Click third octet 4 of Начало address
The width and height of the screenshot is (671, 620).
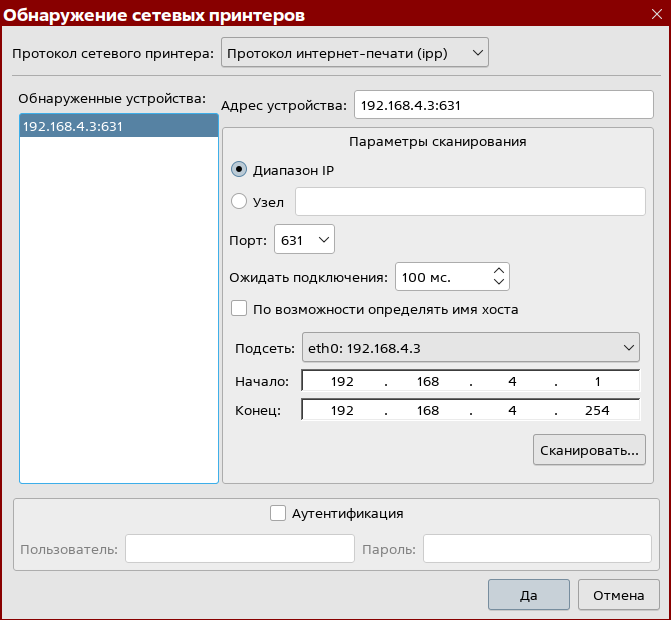pyautogui.click(x=512, y=381)
